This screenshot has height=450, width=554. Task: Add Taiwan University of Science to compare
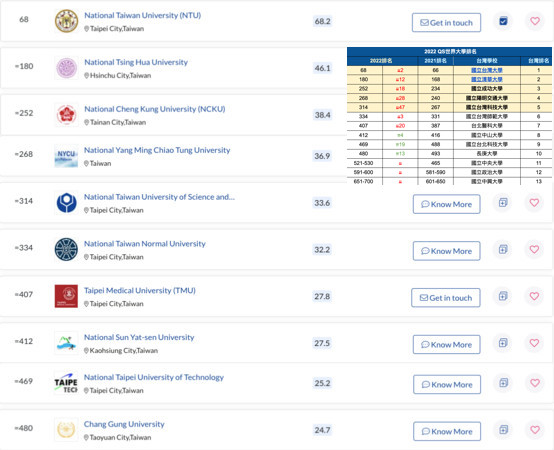pyautogui.click(x=503, y=202)
